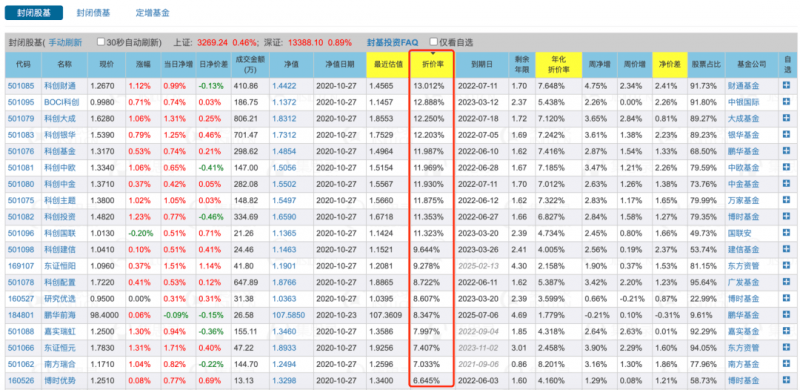This screenshot has height=390, width=800.
Task: Open 嘉实基金 company link
Action: pos(743,332)
